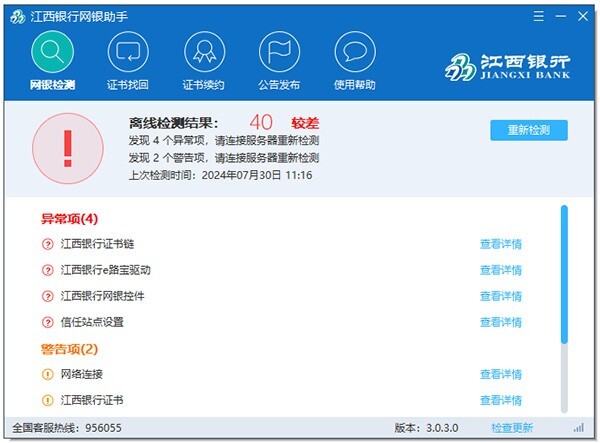Click the signal bars status icon
The height and width of the screenshot is (443, 600).
pos(579,427)
